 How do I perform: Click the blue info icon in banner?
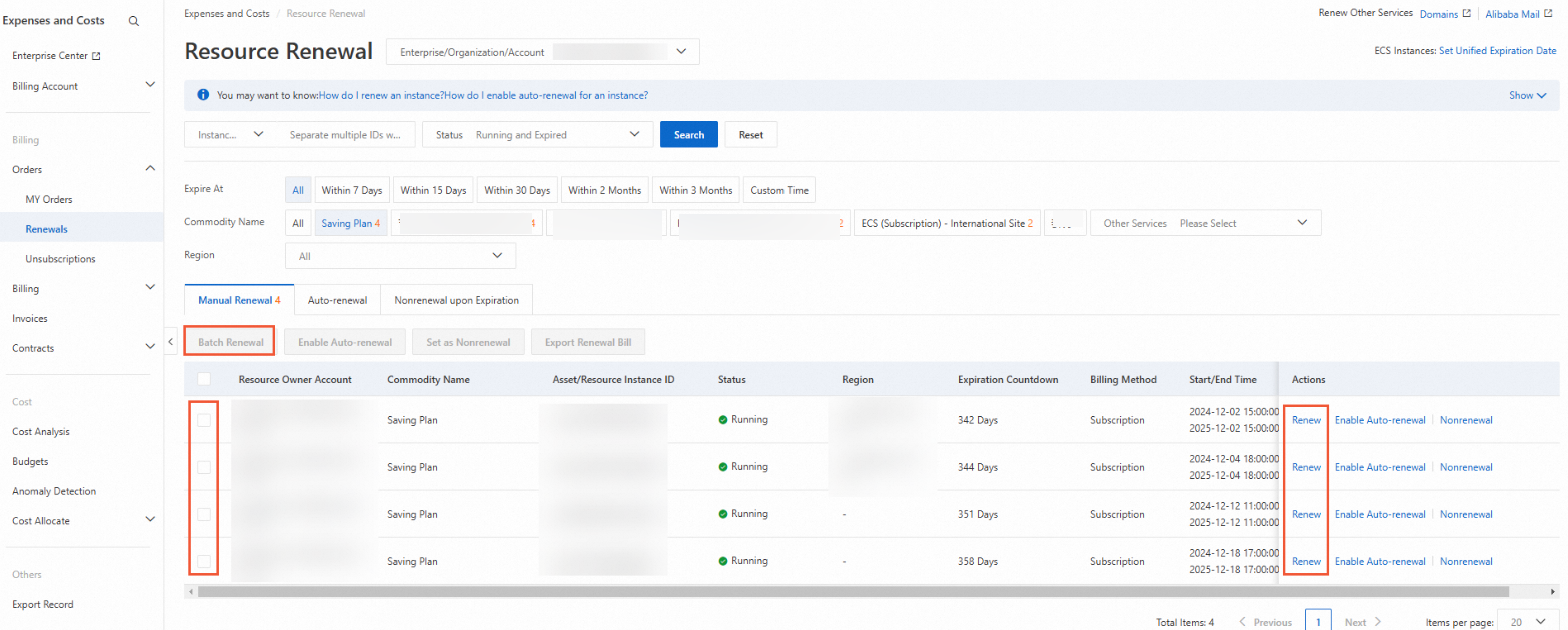point(203,95)
